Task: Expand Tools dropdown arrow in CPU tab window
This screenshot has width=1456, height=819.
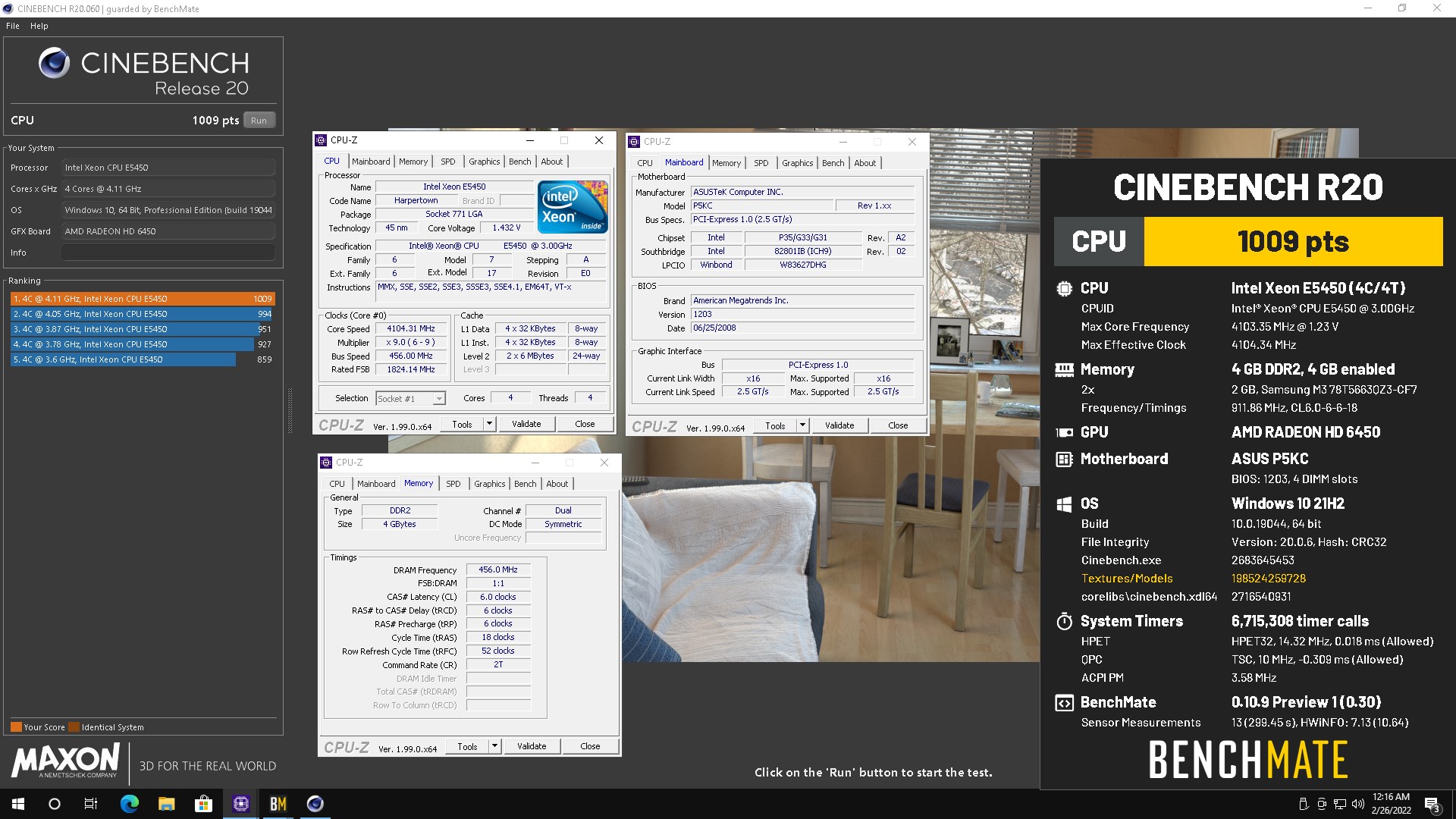Action: point(489,424)
